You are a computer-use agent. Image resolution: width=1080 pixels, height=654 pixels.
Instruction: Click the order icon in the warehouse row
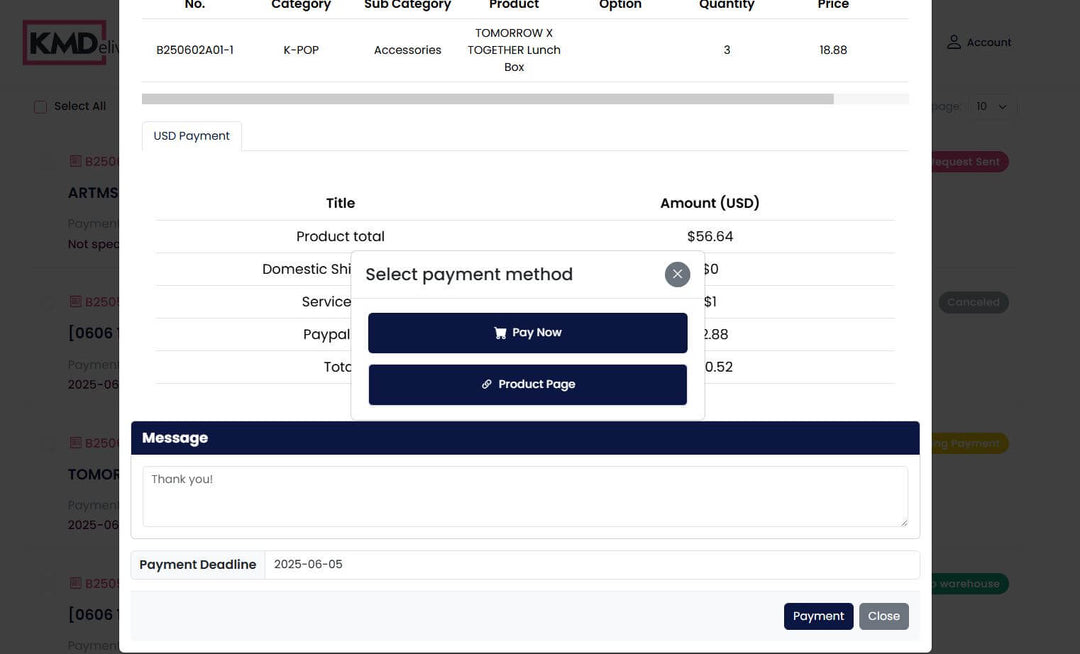coord(76,583)
